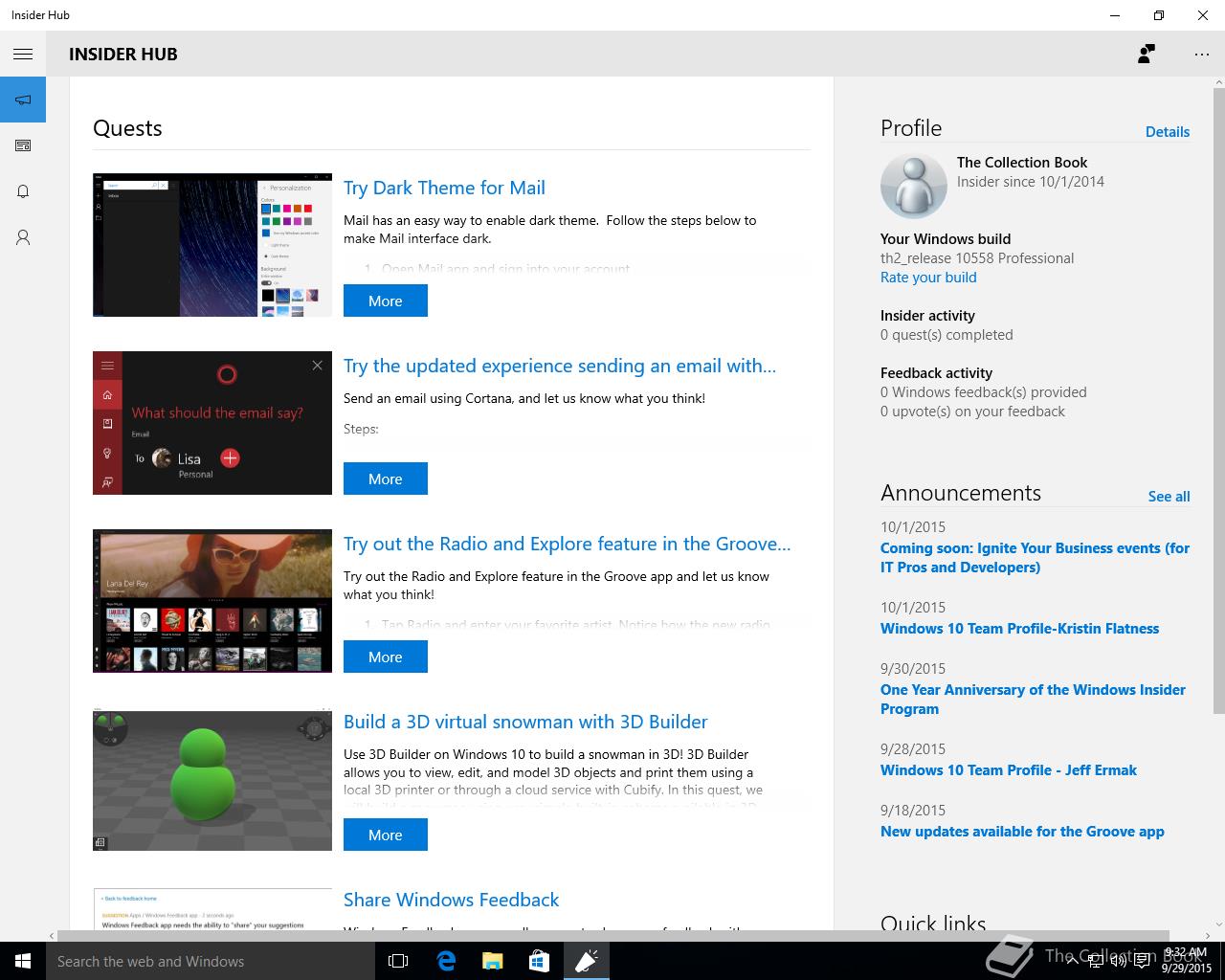The width and height of the screenshot is (1225, 980).
Task: Click the green snowman 3D Builder thumbnail
Action: tap(212, 780)
